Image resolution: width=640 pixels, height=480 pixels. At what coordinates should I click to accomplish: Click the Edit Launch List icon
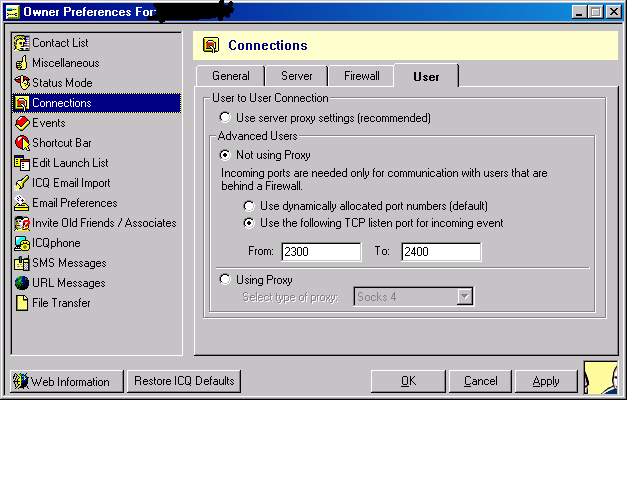click(x=22, y=163)
